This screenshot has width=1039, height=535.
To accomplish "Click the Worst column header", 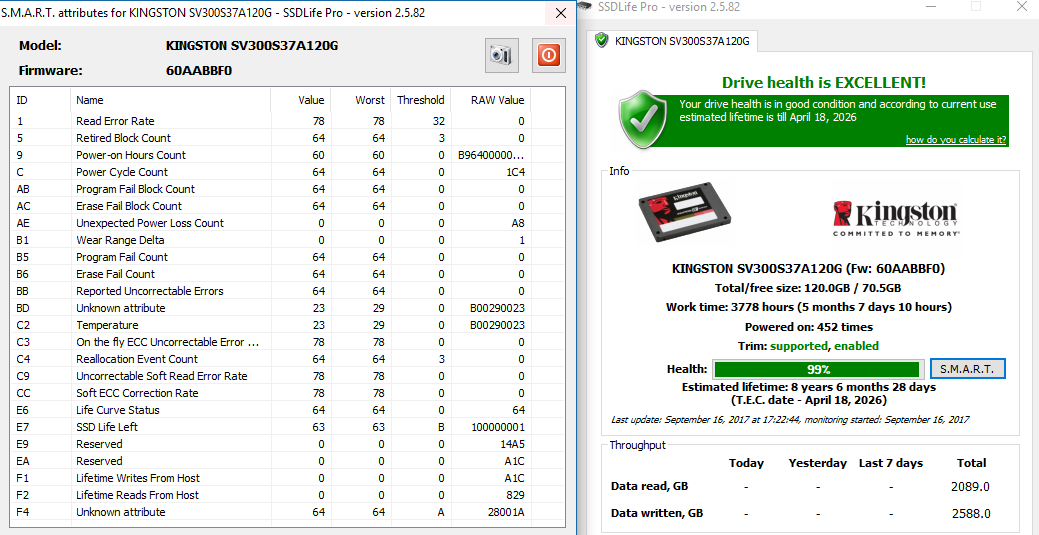I will click(360, 100).
